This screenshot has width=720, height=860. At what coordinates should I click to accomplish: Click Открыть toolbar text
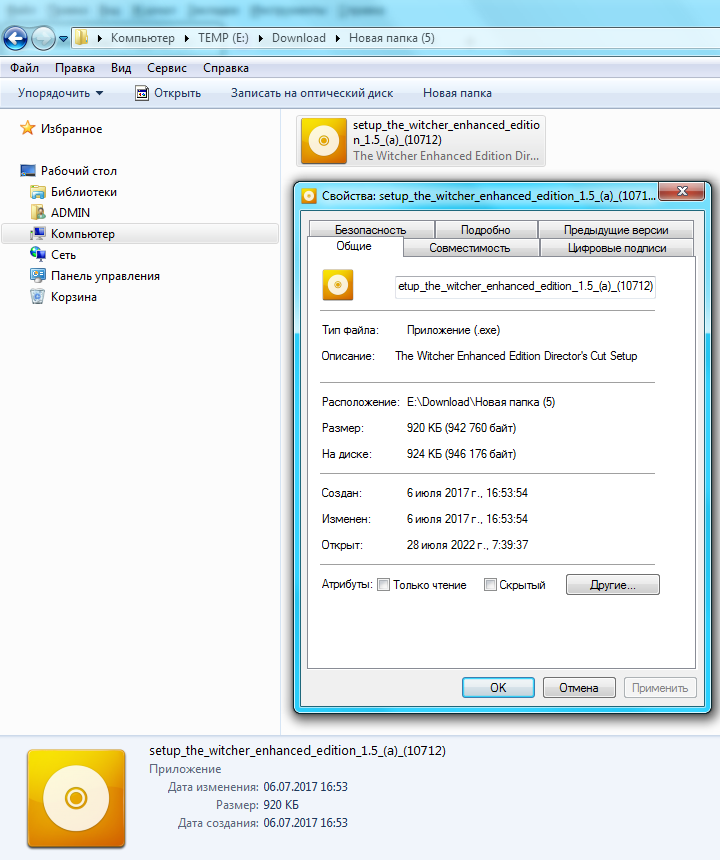click(177, 93)
